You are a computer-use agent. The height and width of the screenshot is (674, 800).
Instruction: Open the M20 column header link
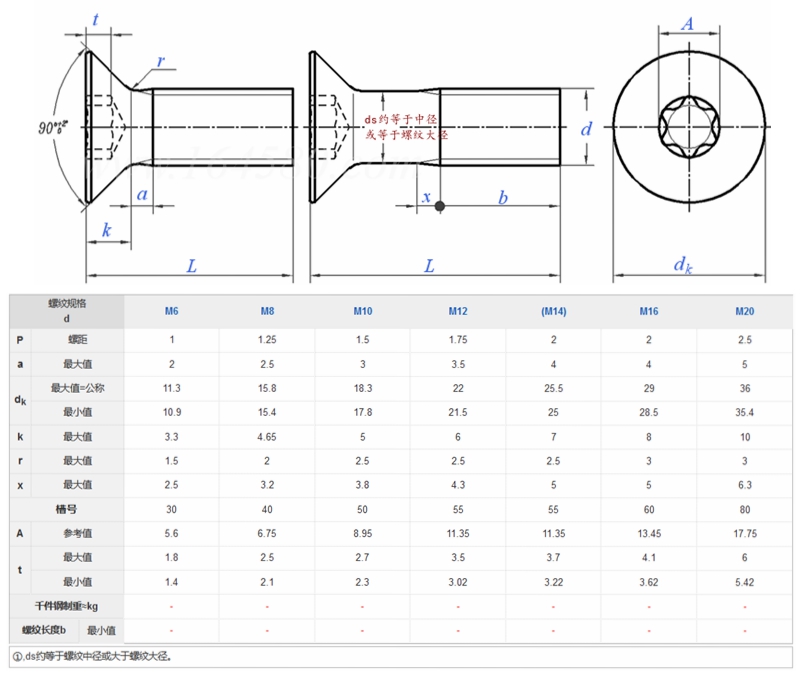(x=744, y=312)
